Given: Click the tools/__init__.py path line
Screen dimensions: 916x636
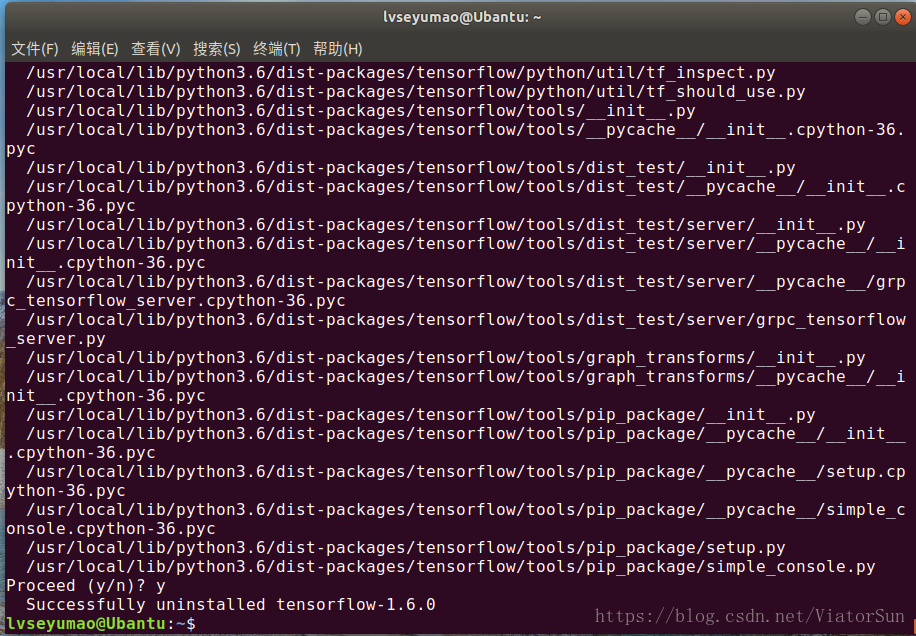Looking at the screenshot, I should click(360, 111).
